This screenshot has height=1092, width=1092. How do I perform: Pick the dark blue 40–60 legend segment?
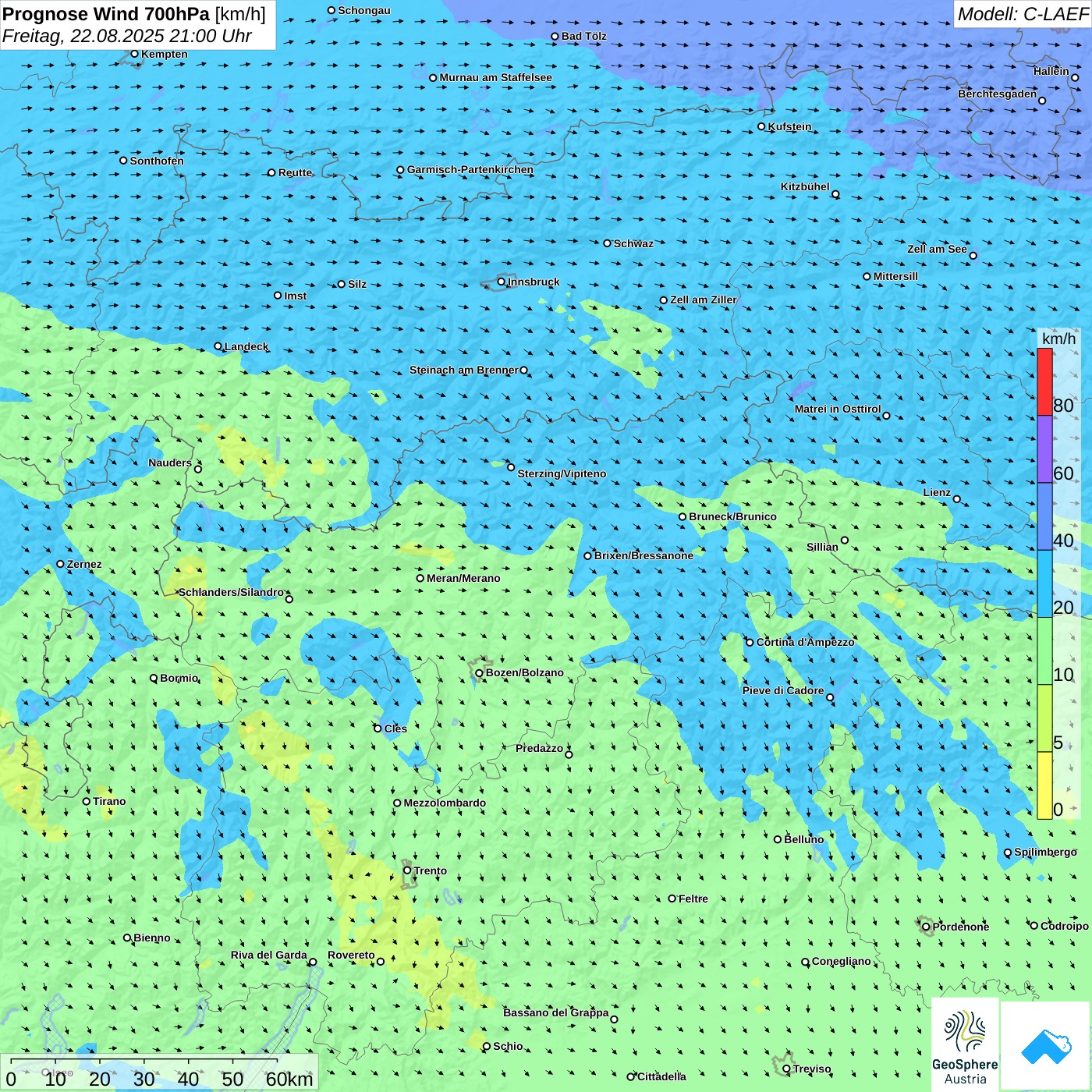[1044, 516]
